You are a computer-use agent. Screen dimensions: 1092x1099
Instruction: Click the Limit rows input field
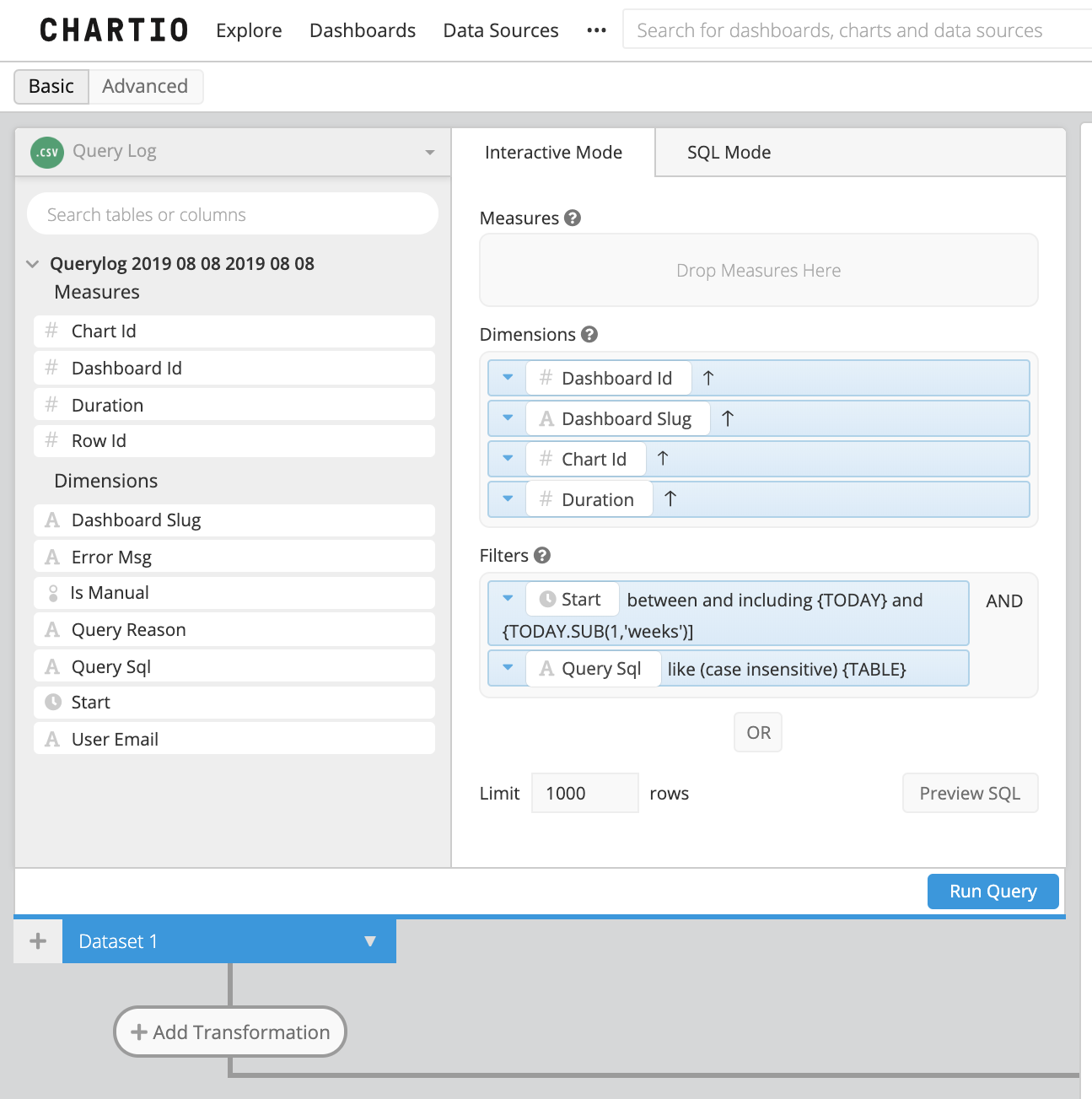(x=584, y=793)
